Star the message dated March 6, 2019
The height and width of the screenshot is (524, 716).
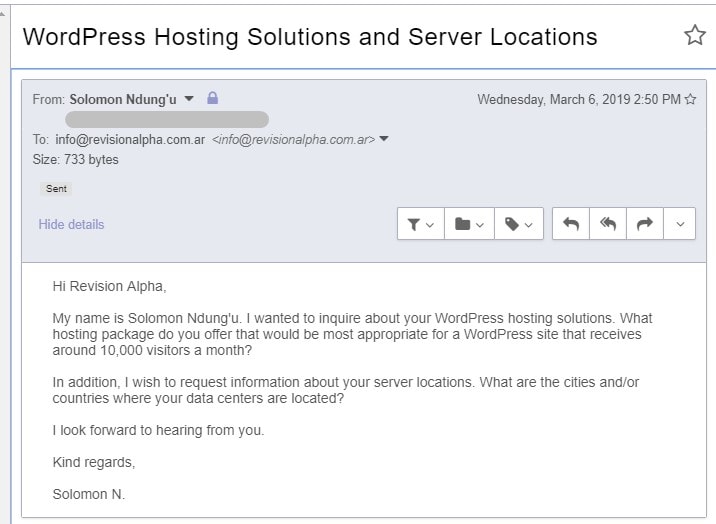pos(690,99)
